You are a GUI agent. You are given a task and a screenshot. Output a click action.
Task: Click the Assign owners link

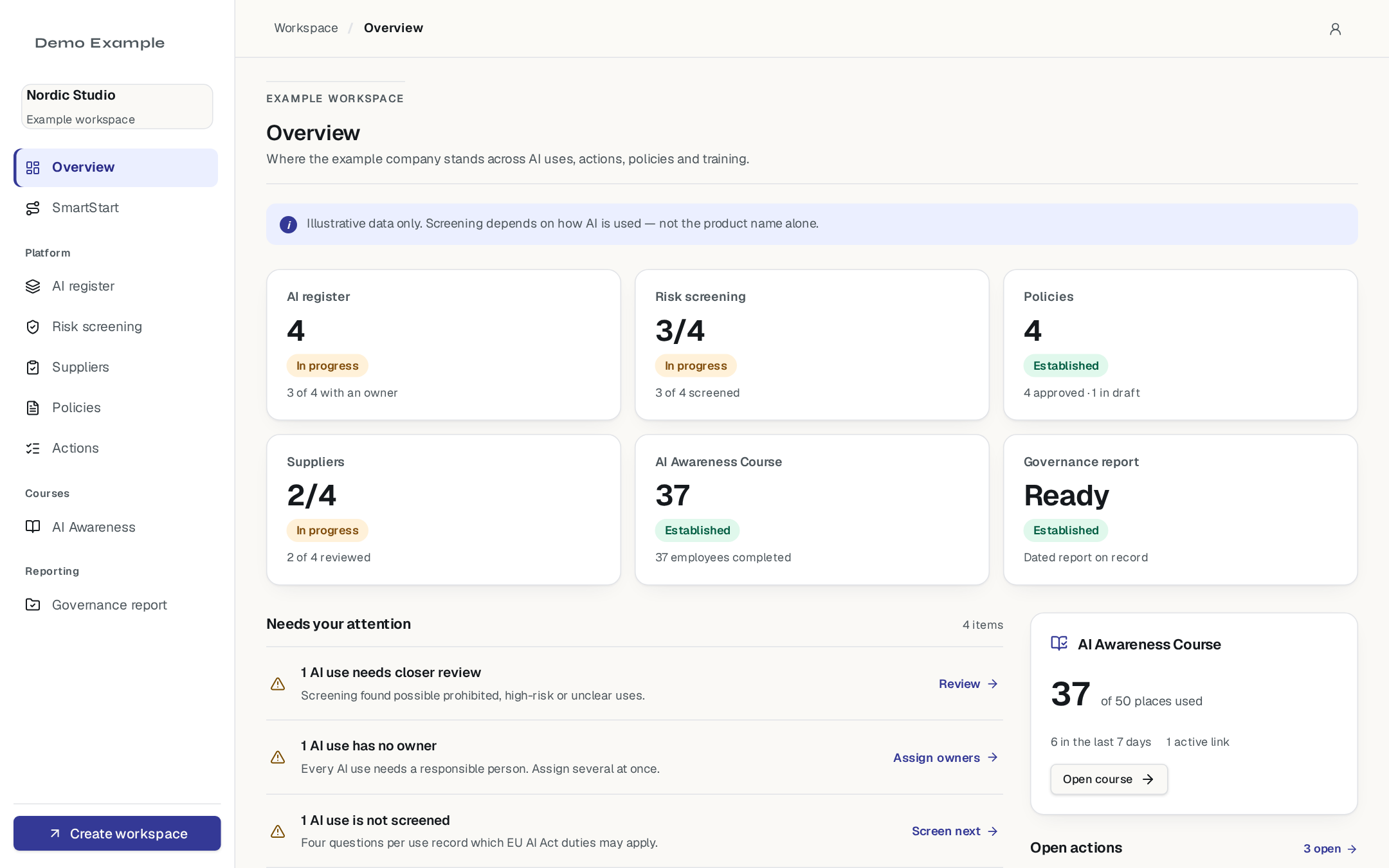tap(945, 757)
